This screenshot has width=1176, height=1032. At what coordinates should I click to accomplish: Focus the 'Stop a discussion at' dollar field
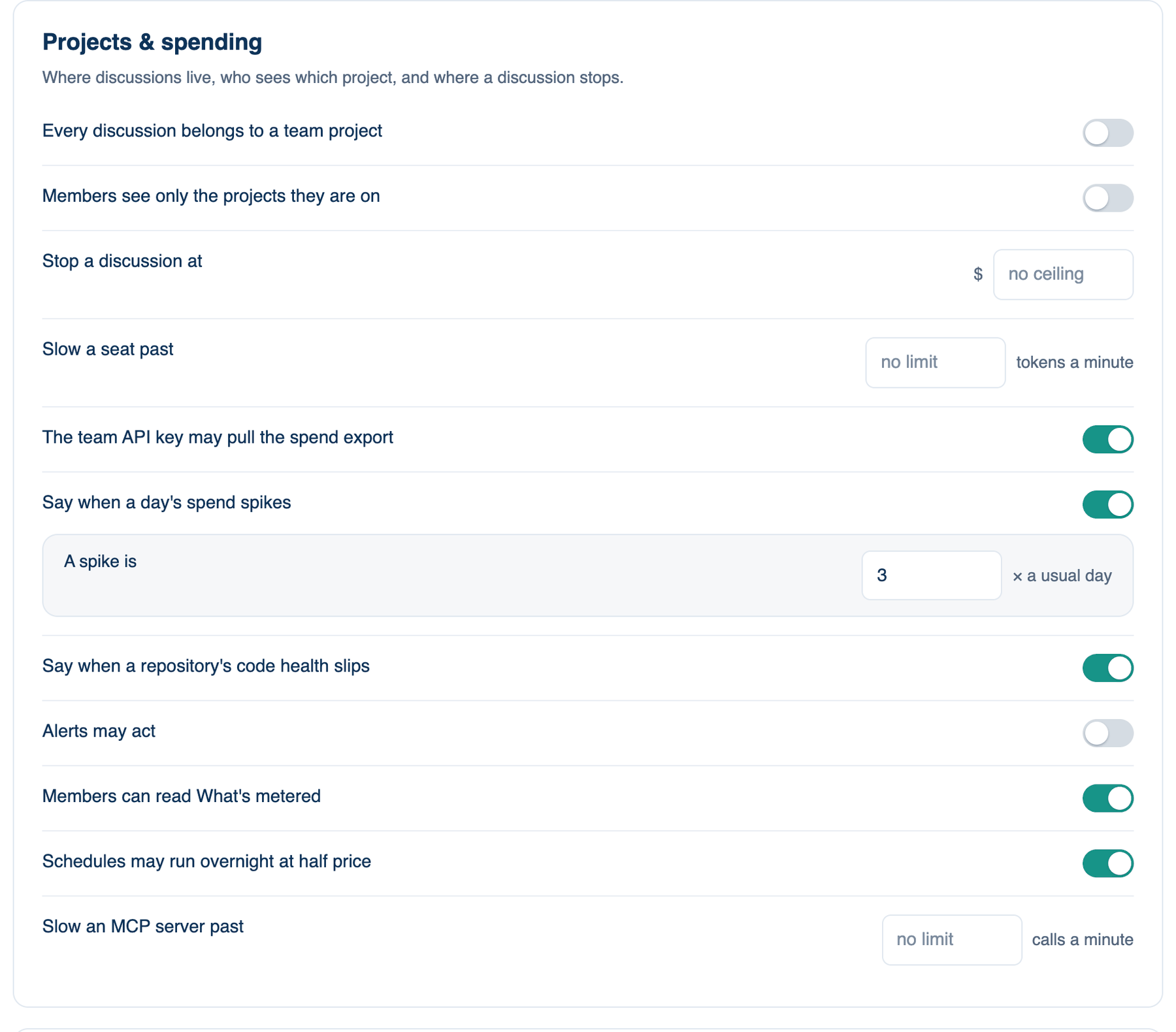click(x=1063, y=274)
